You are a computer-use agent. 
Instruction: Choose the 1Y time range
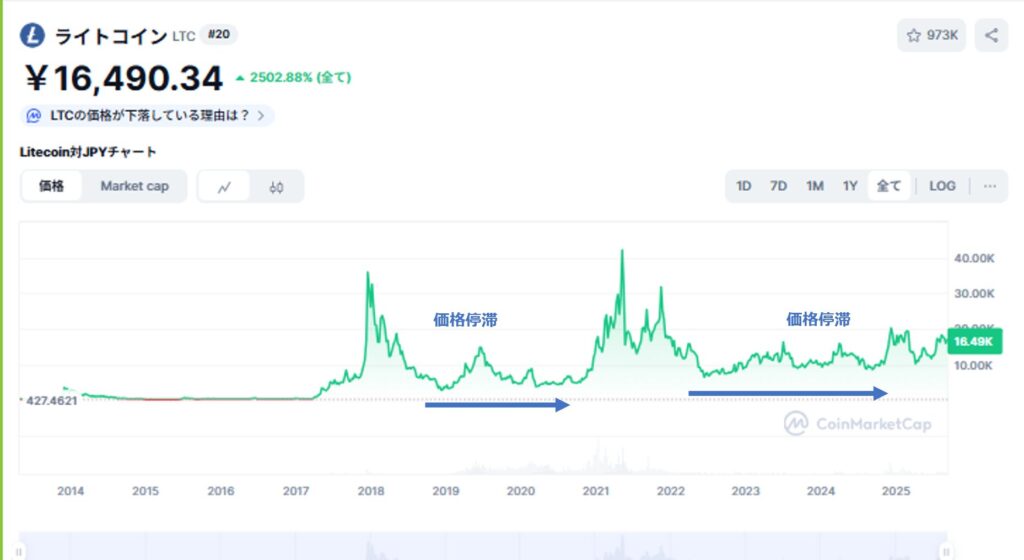[x=850, y=186]
